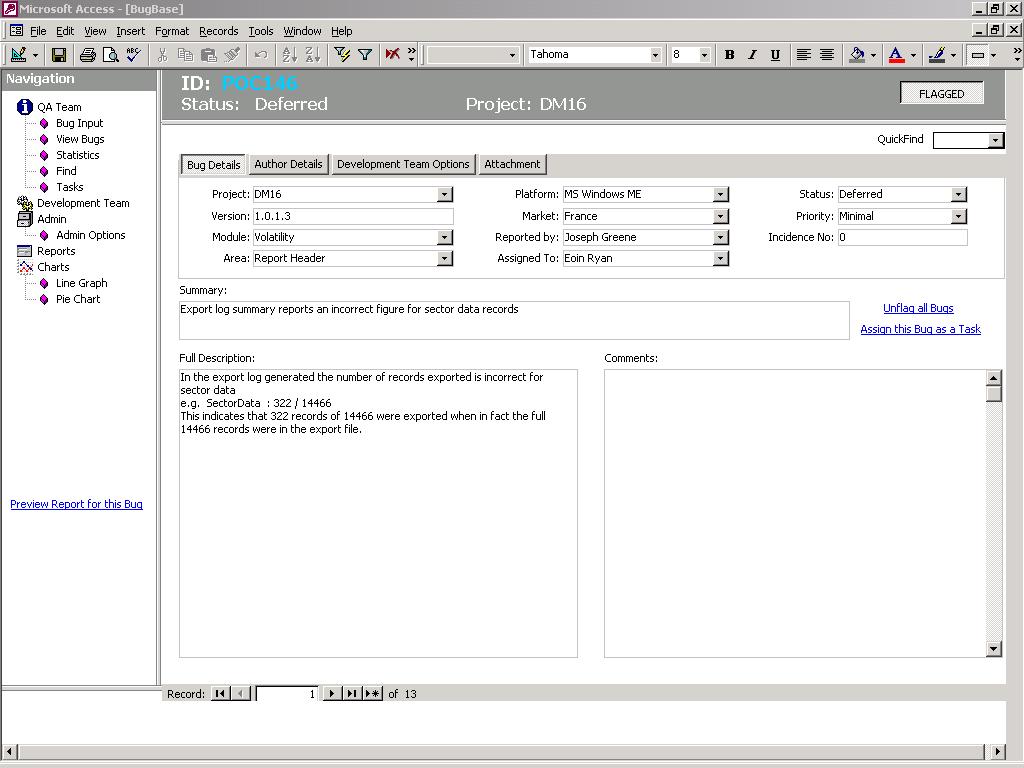The image size is (1024, 768).
Task: Sort records ascending with the A-Z icon
Action: point(289,55)
